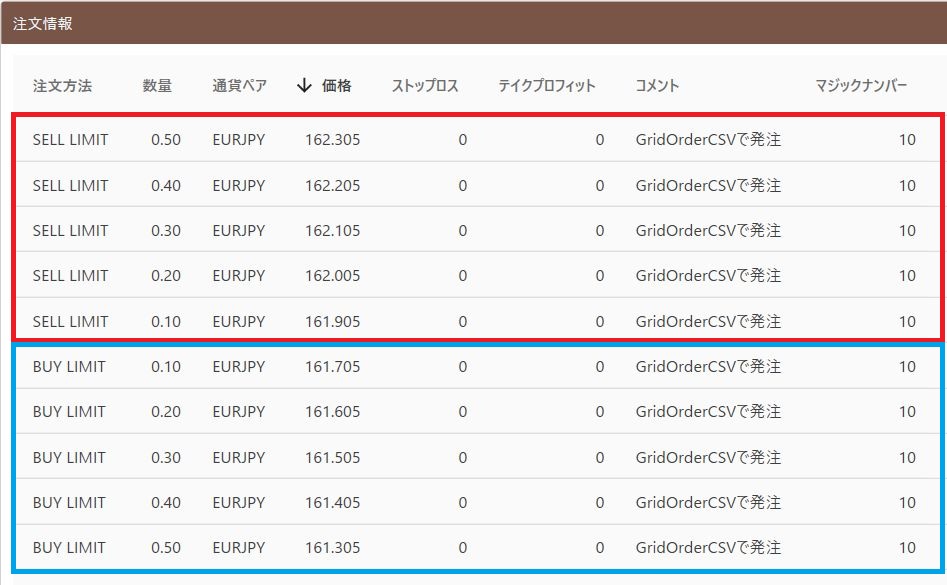Select the SELL LIMIT row priced 161.905
Screen dimensions: 947x585
477,321
